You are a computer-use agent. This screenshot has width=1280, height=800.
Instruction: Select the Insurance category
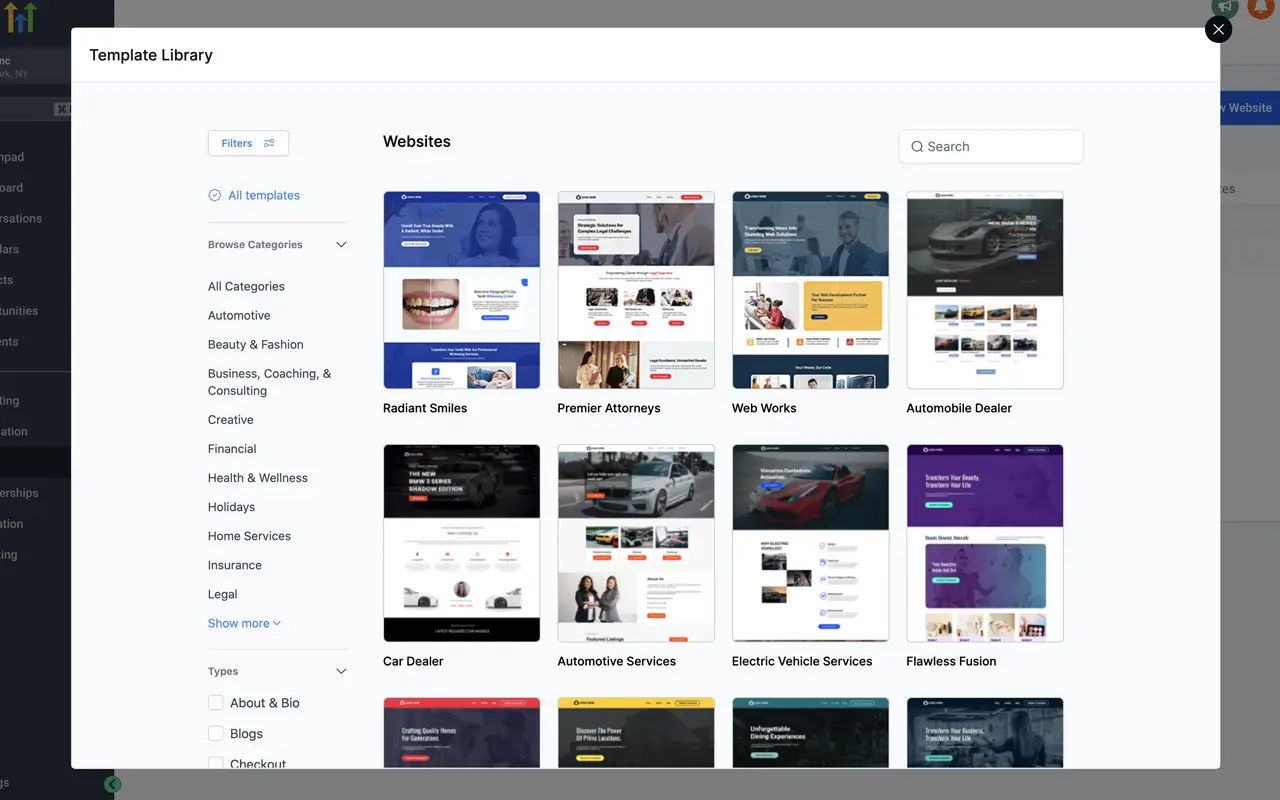pos(235,565)
